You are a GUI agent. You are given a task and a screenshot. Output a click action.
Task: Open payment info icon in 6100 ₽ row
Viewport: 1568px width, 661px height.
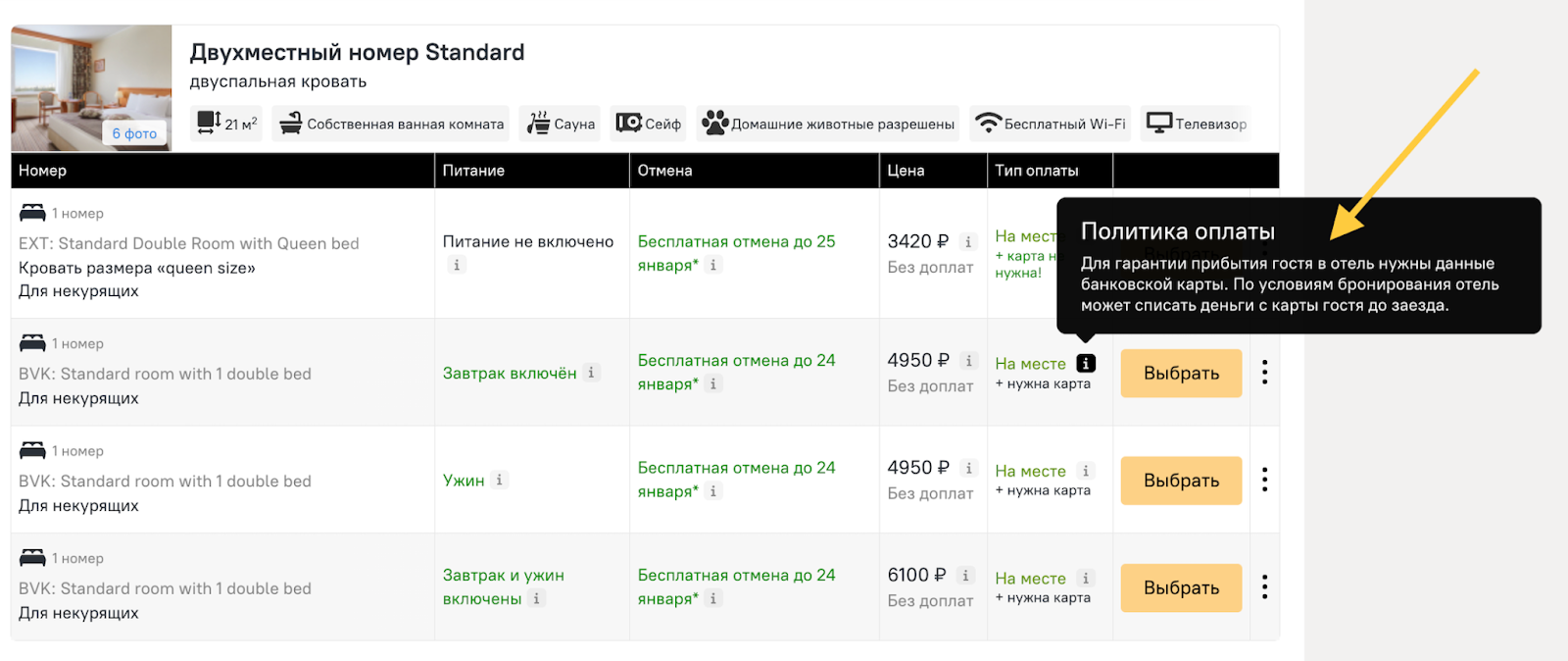pyautogui.click(x=1086, y=579)
